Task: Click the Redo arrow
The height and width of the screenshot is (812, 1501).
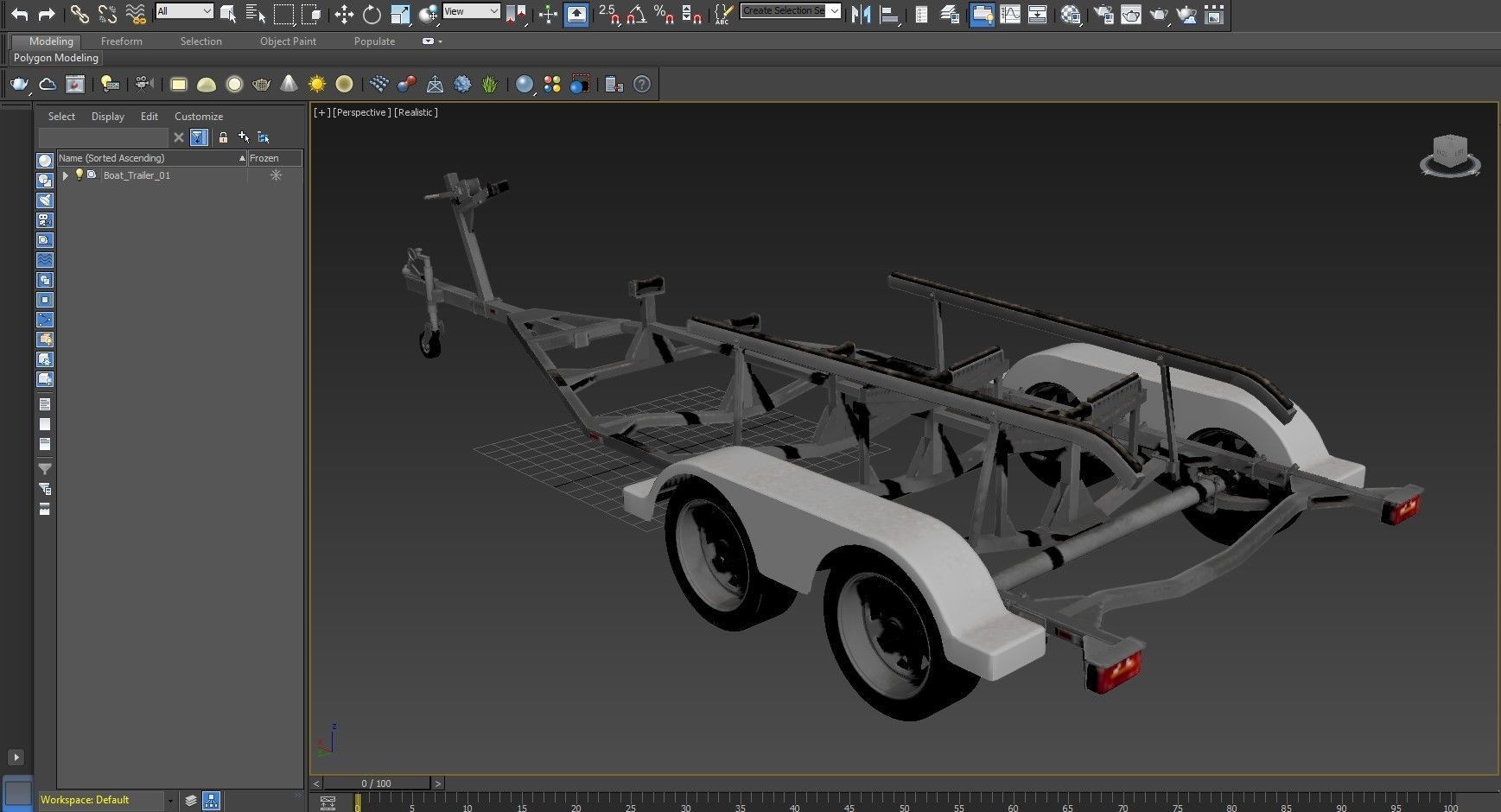Action: (x=48, y=14)
